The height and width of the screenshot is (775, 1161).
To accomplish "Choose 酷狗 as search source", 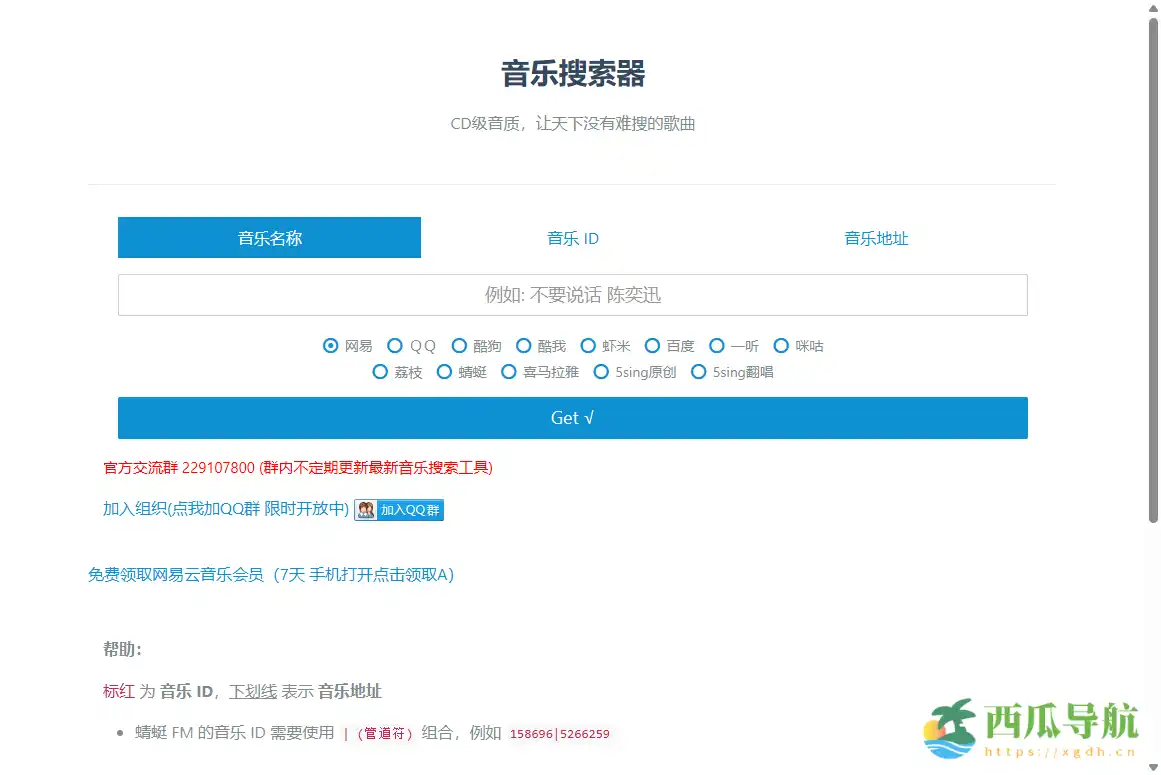I will (x=458, y=346).
